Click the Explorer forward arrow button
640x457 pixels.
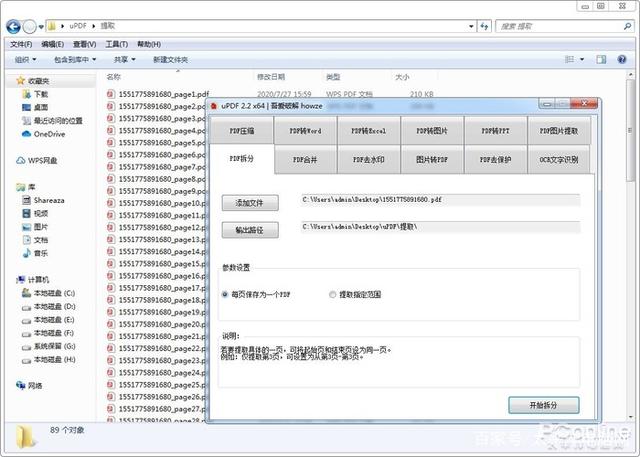(29, 27)
